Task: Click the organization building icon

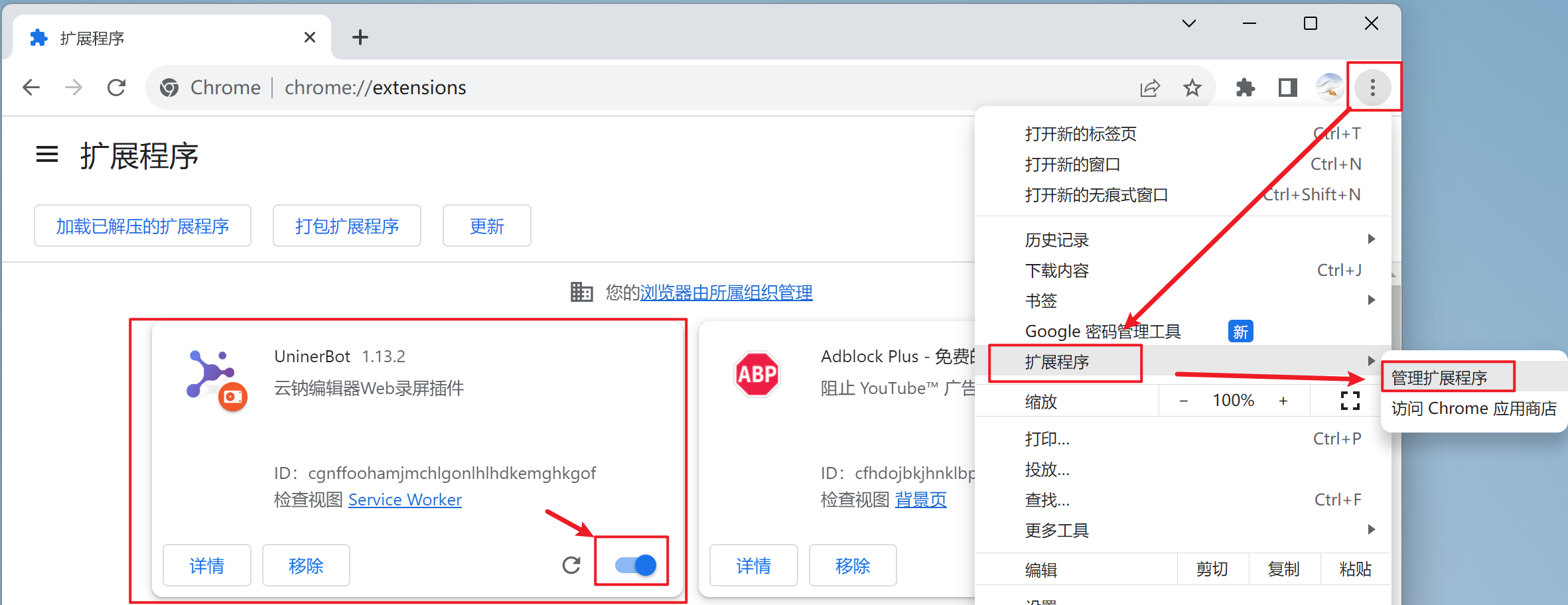Action: pyautogui.click(x=581, y=292)
